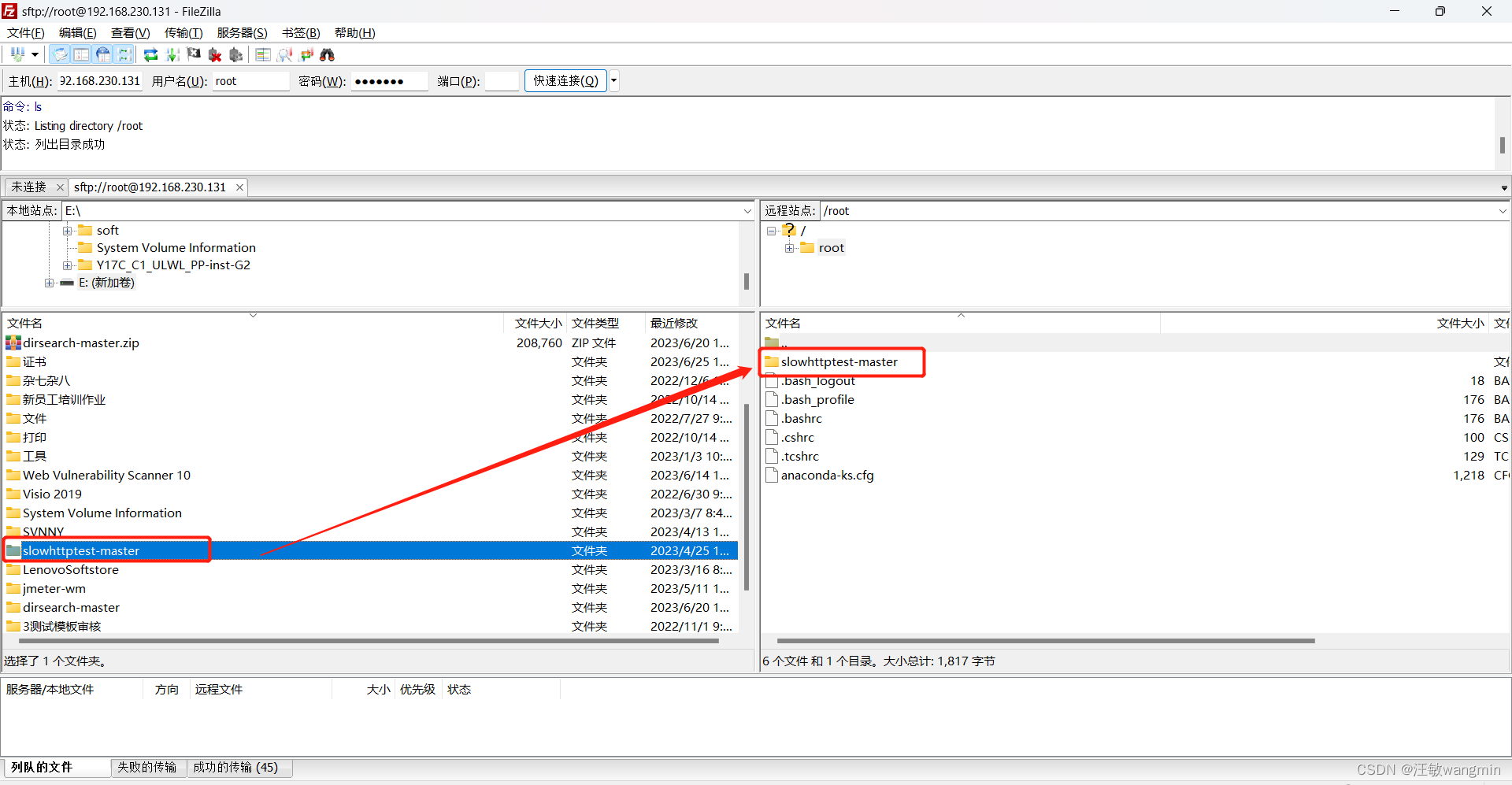Switch to the 未连接 tab
This screenshot has height=785, width=1512.
click(x=29, y=187)
